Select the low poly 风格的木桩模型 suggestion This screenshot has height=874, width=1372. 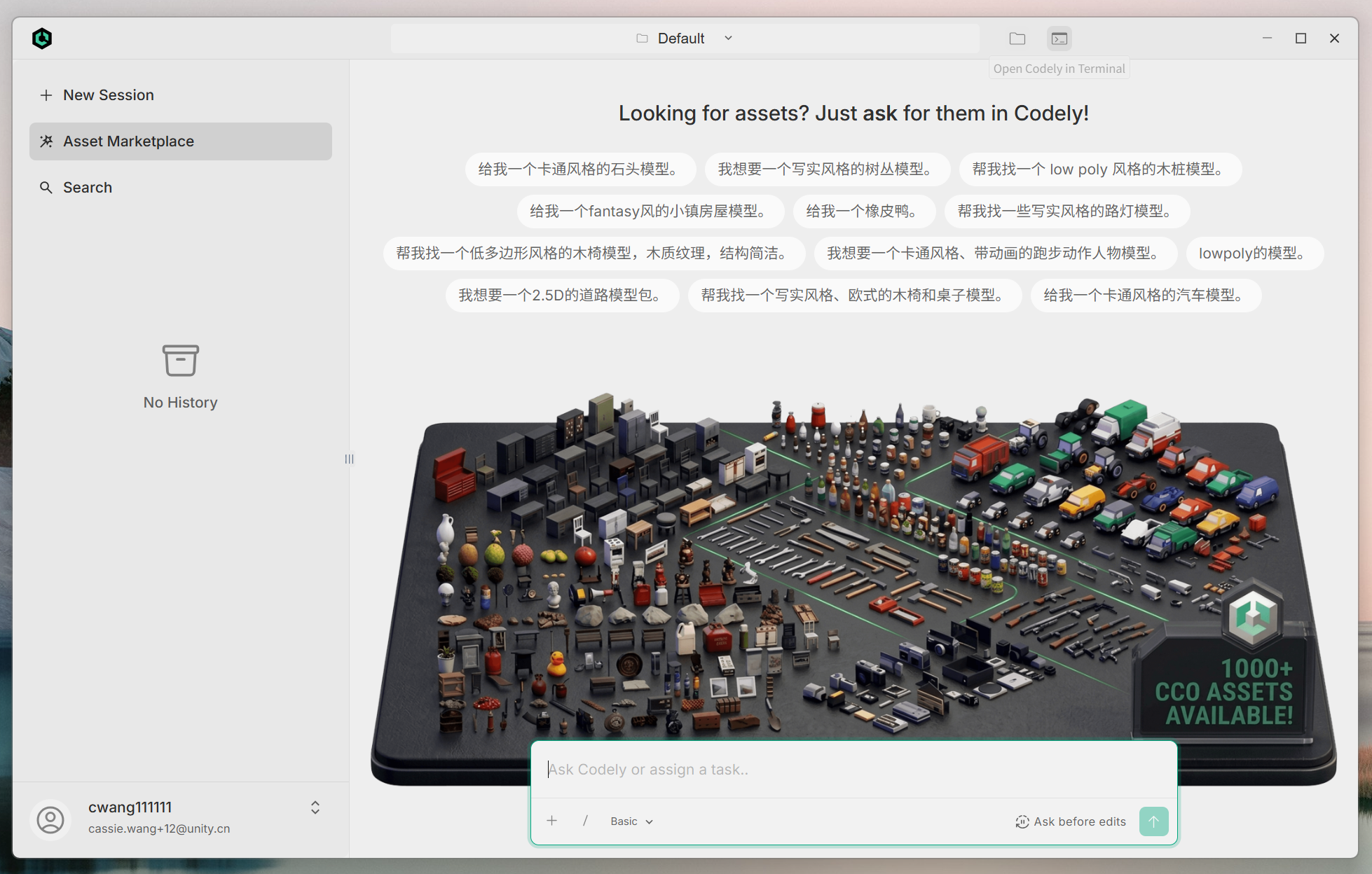1100,169
